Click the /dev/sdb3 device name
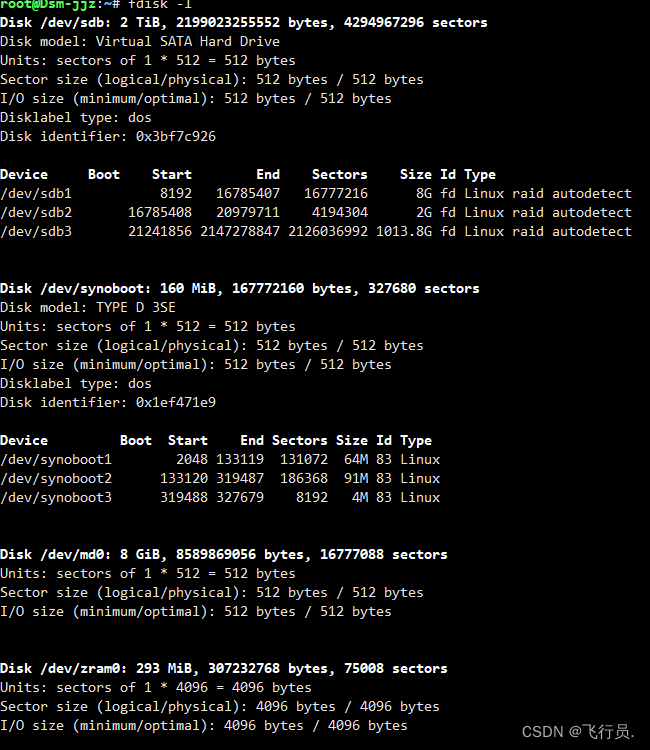 36,232
